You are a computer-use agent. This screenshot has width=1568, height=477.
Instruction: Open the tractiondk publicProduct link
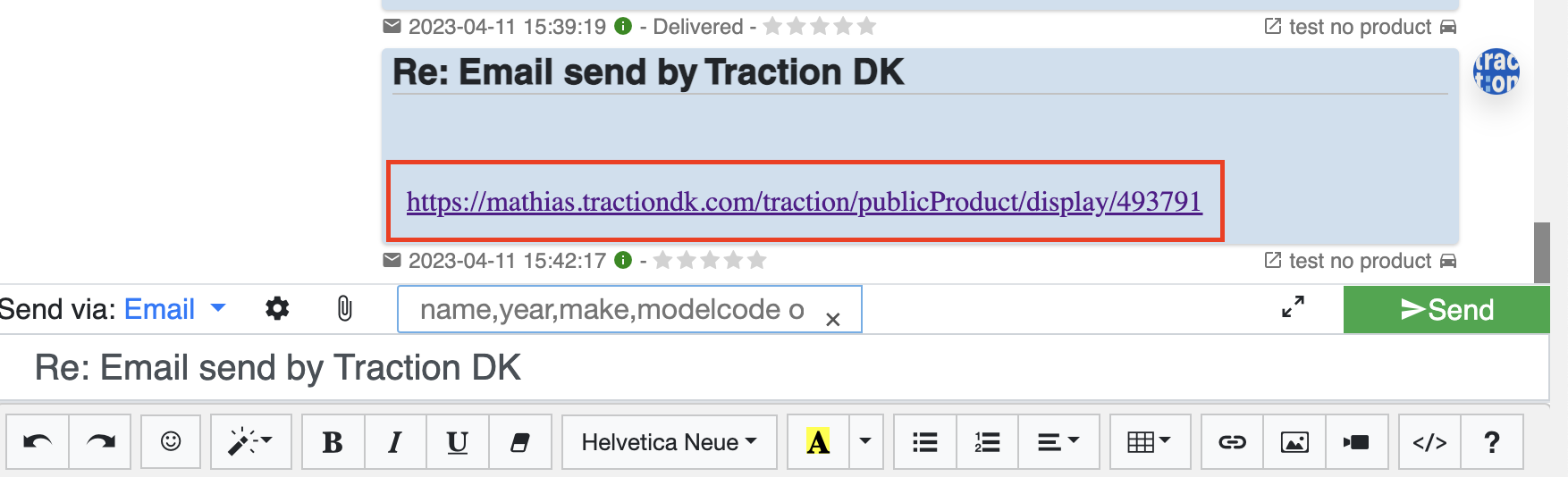[804, 202]
